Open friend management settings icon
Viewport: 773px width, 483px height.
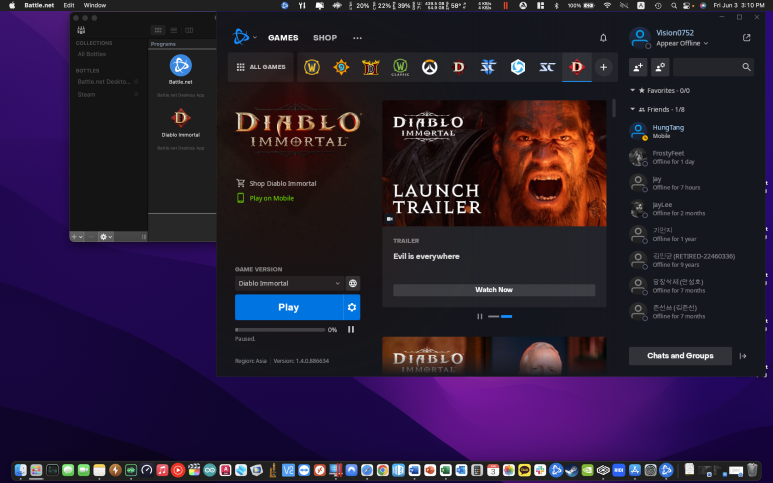click(x=660, y=67)
